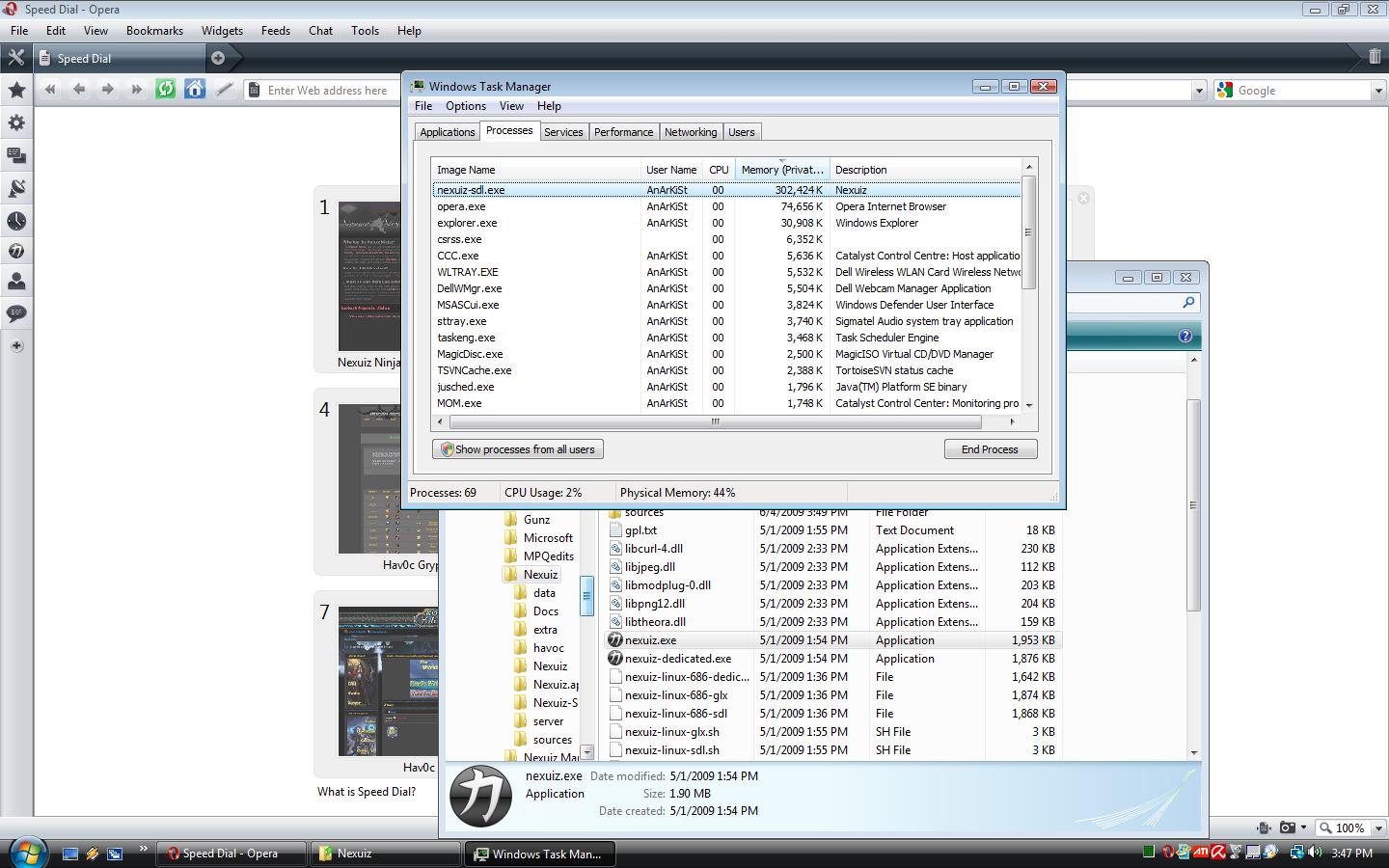Open Opera's Bookmarks panel star icon
Screen dimensions: 1389x868
coord(16,91)
